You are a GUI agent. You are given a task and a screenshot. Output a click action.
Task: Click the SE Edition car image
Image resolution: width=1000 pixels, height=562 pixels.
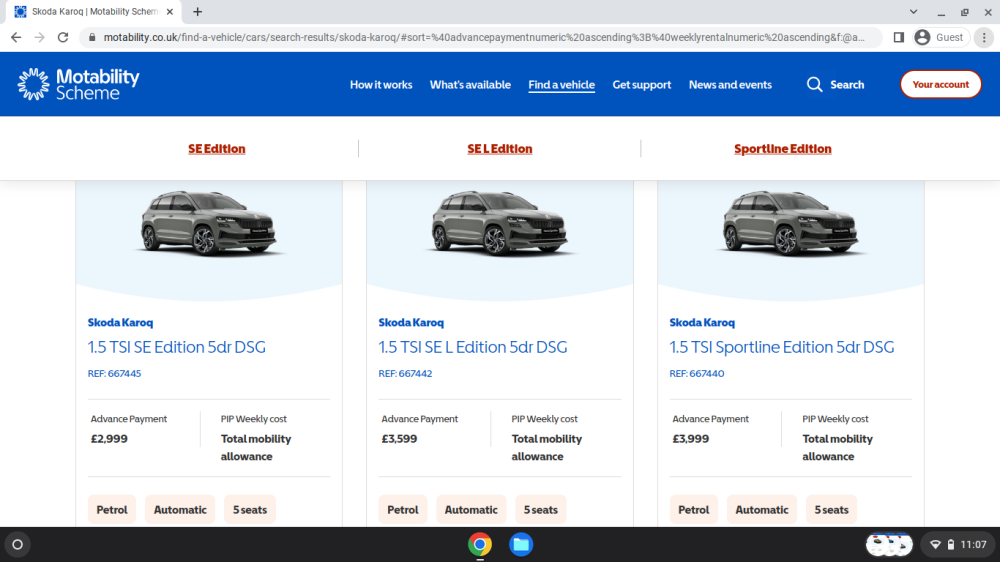[x=209, y=223]
